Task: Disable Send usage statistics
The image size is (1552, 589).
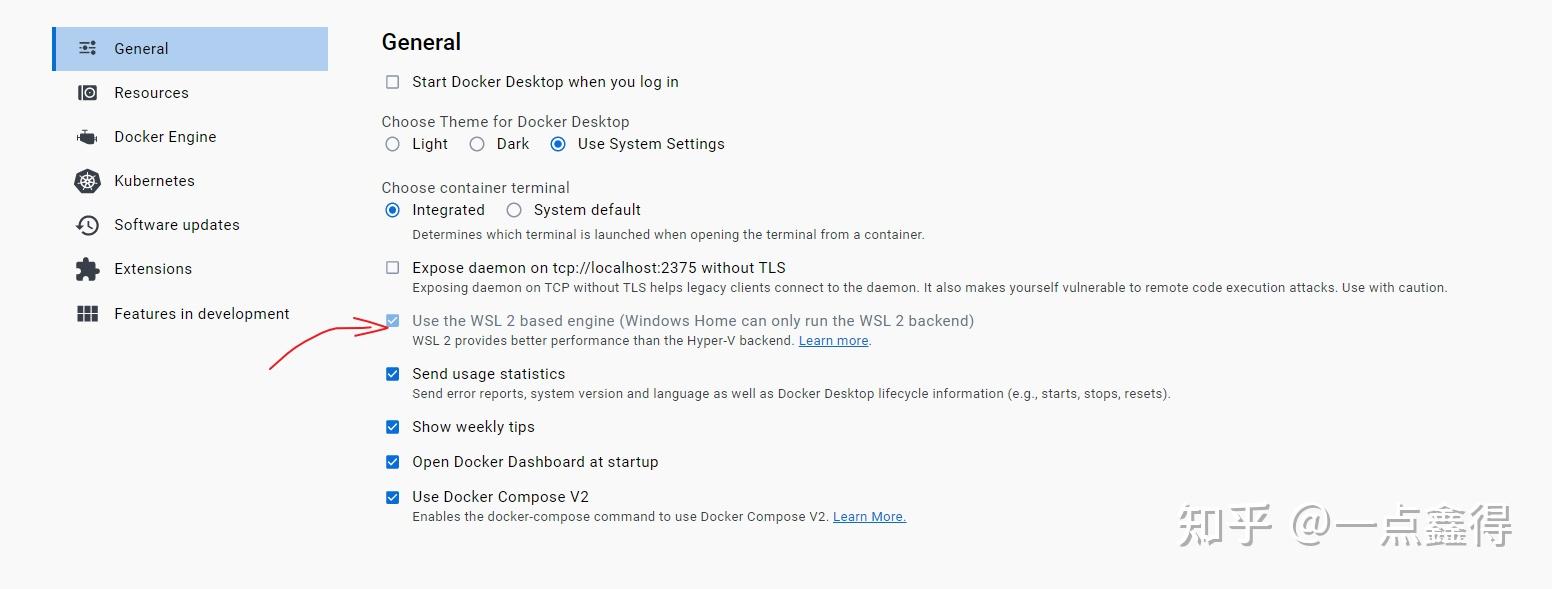Action: tap(392, 373)
